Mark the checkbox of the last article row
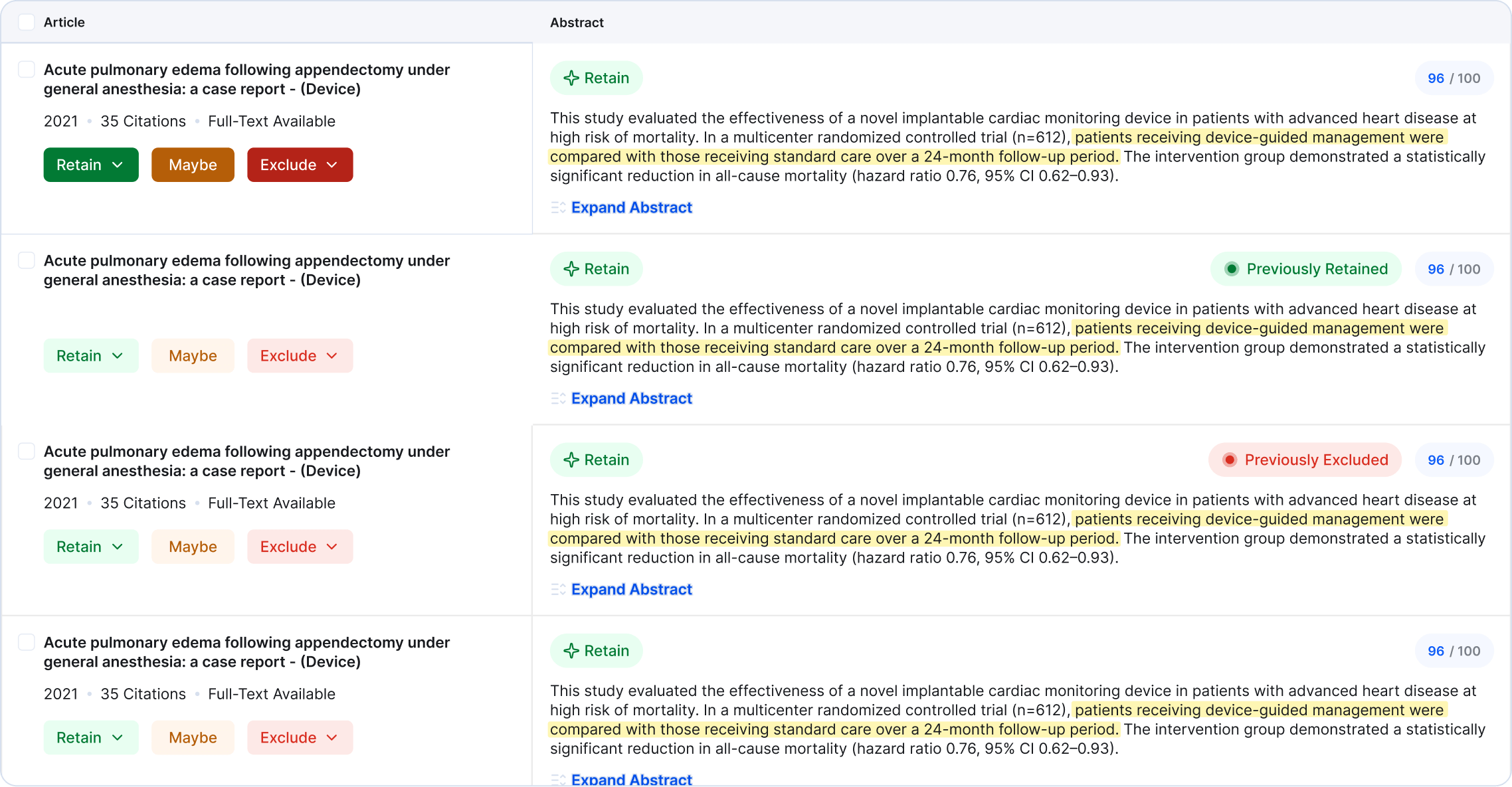The height and width of the screenshot is (787, 1512). [x=27, y=642]
